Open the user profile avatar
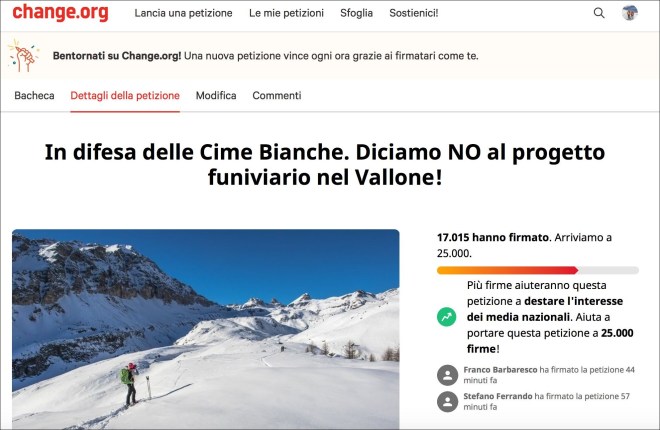 coord(630,13)
